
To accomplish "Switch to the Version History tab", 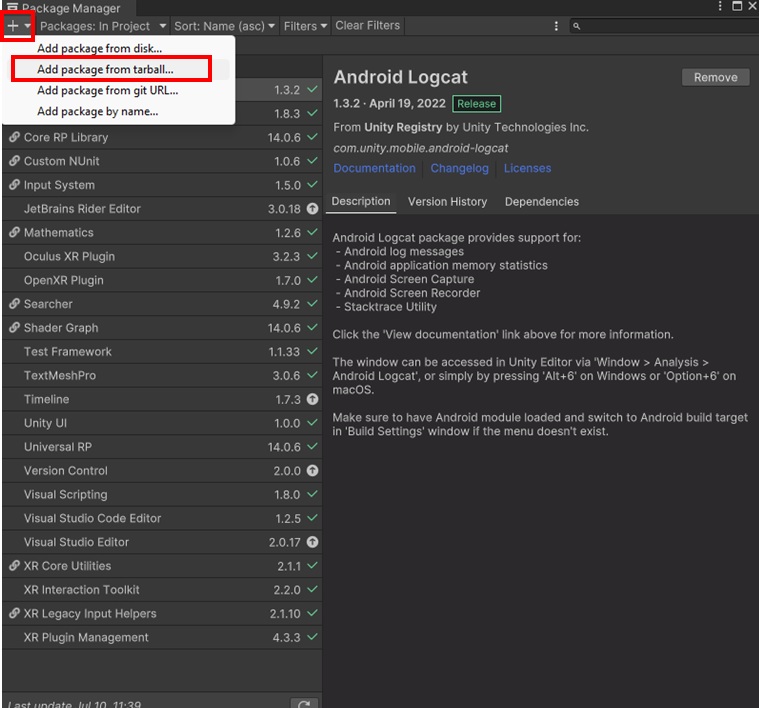I will (x=447, y=201).
